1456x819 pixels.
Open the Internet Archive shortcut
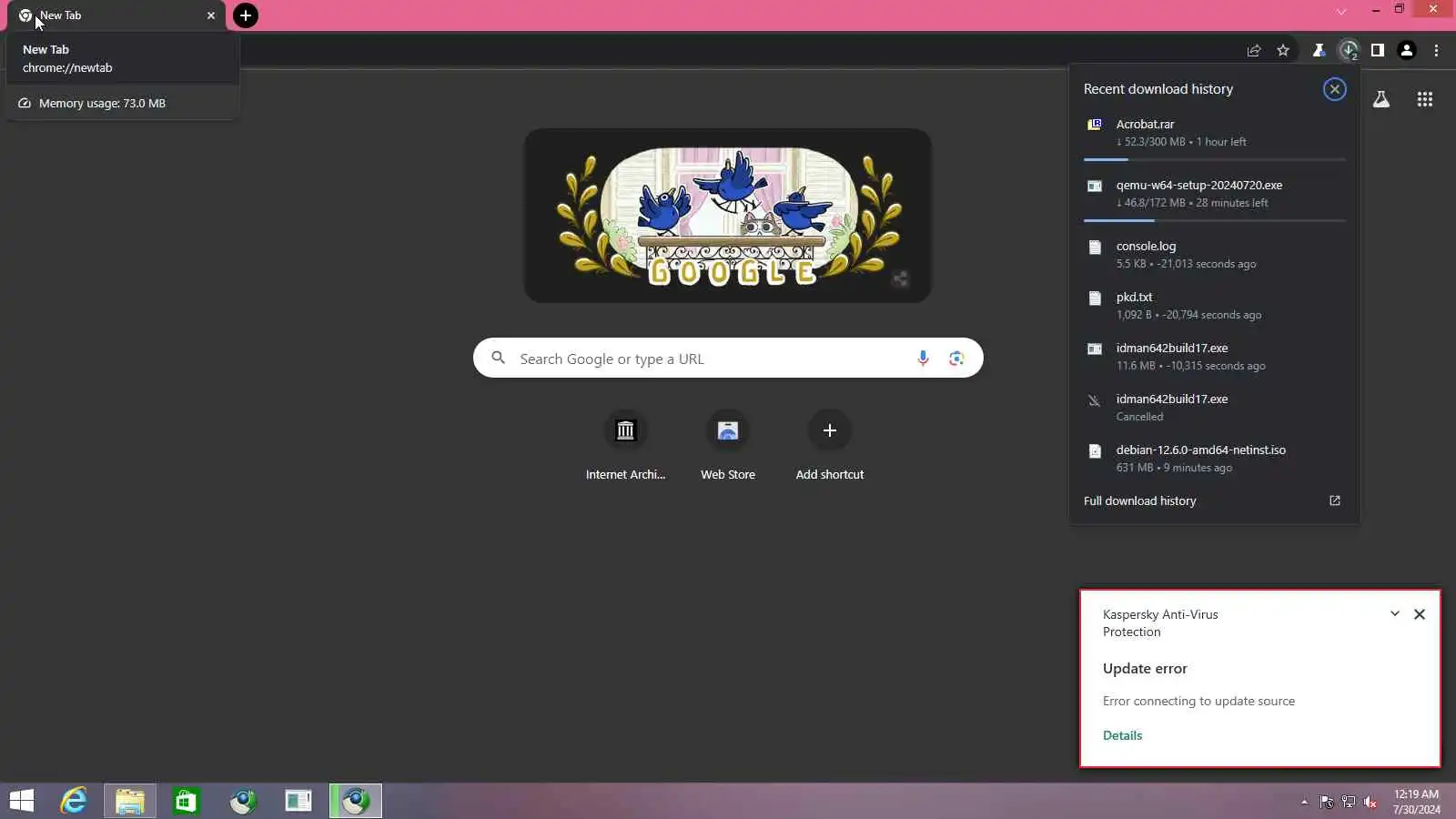(625, 446)
